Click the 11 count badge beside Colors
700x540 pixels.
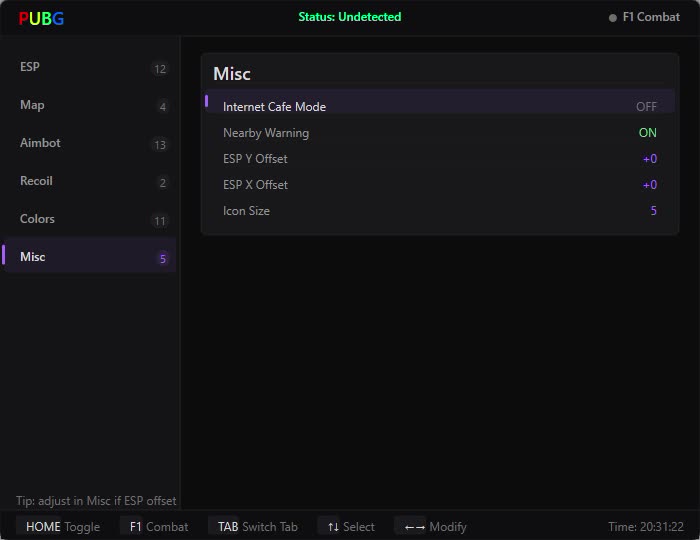[x=160, y=221]
